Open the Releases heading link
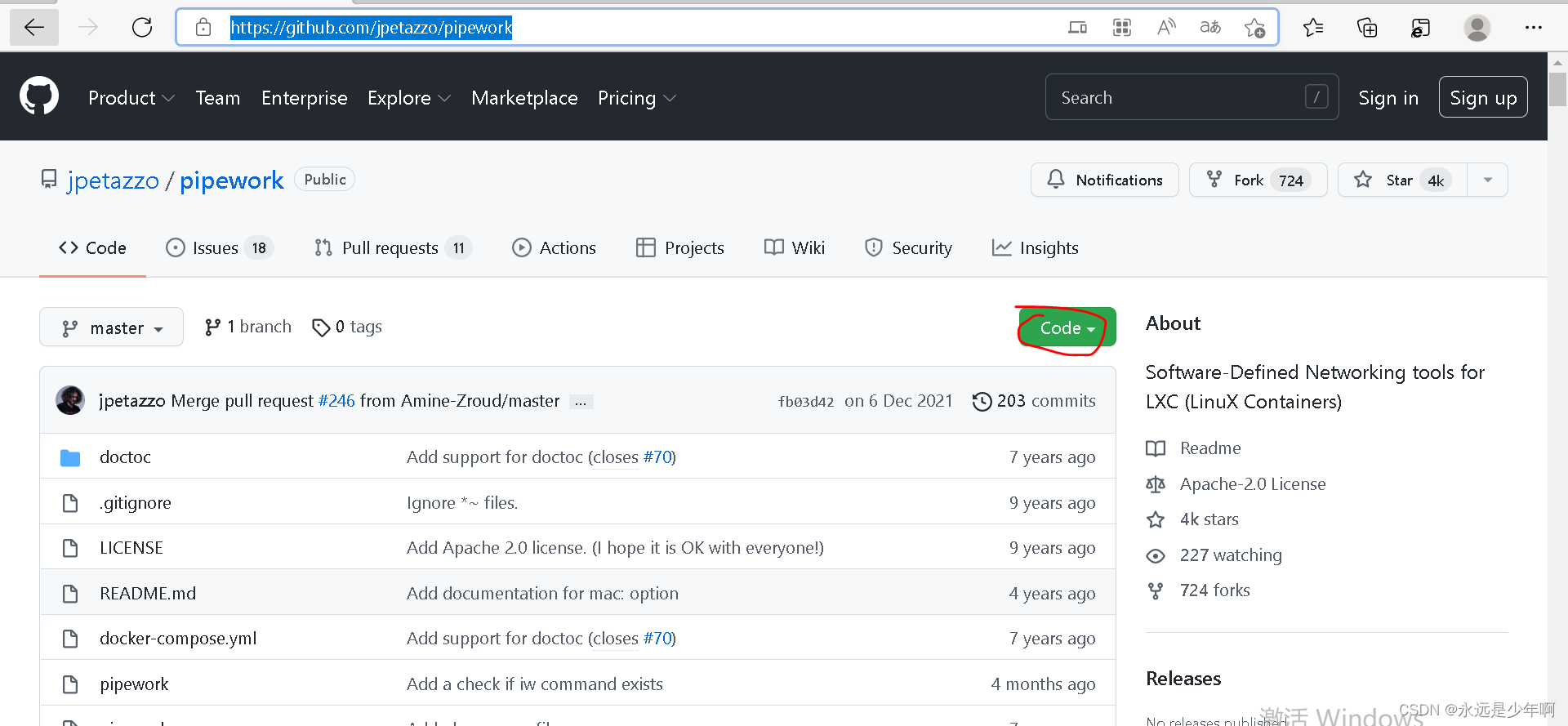Image resolution: width=1568 pixels, height=726 pixels. pos(1183,679)
